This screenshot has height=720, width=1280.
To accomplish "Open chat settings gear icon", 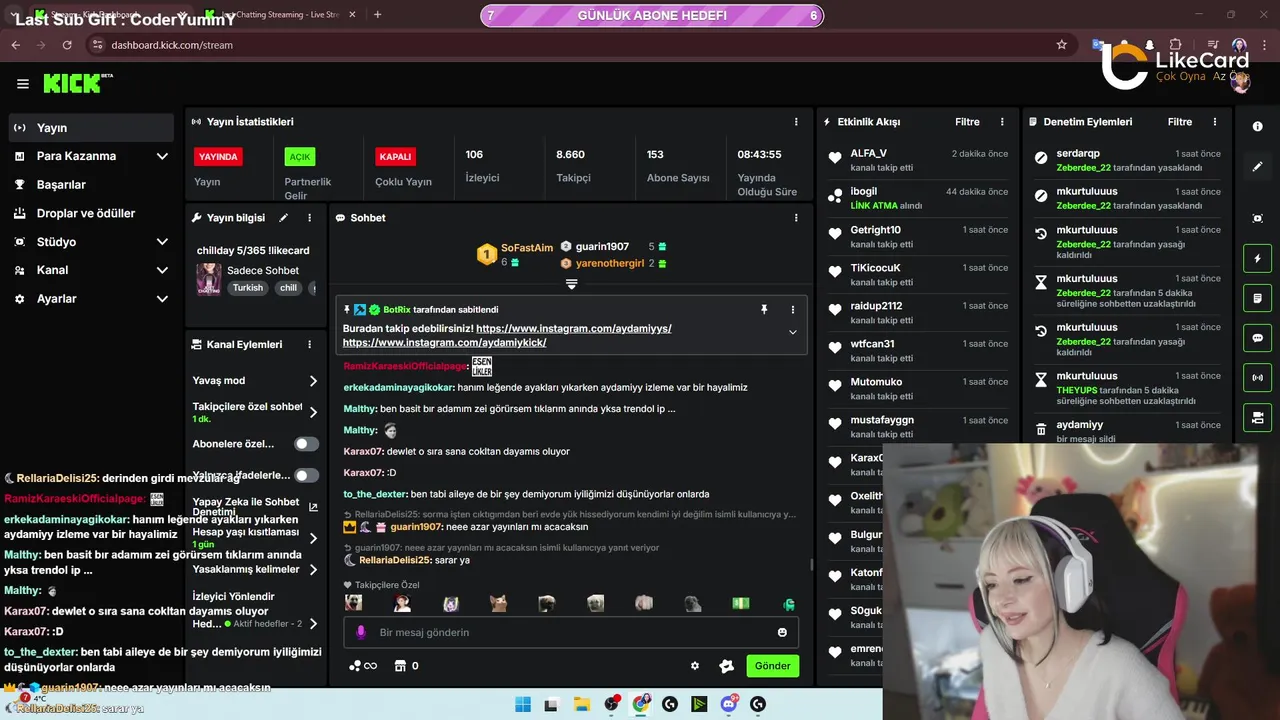I will click(695, 666).
